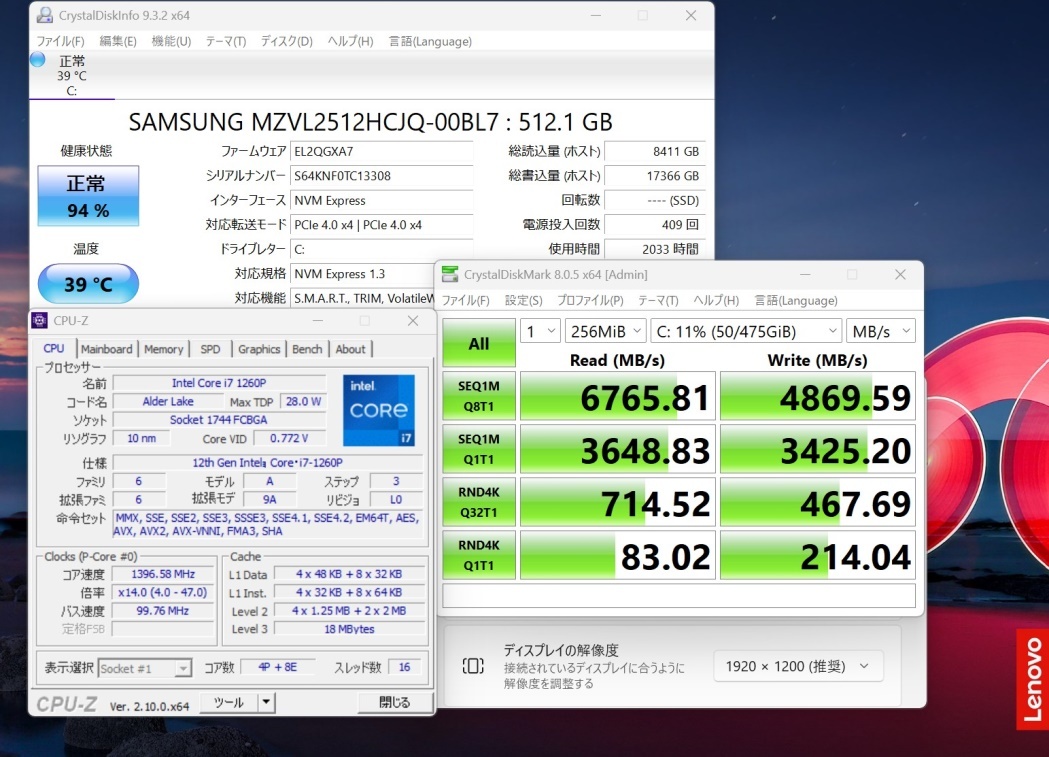Click the firmware field showing EL2QGXA7
The width and height of the screenshot is (1049, 757).
tap(381, 151)
